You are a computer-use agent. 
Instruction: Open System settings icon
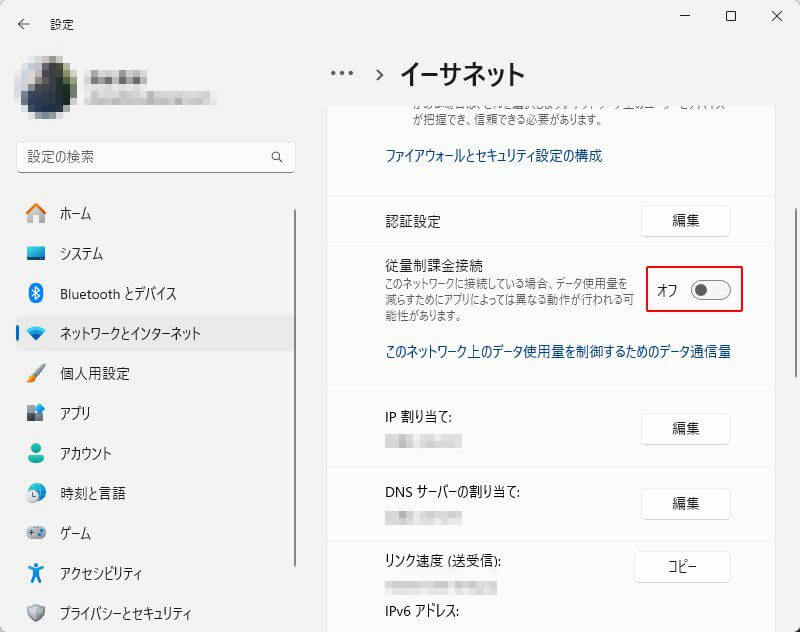pos(36,253)
